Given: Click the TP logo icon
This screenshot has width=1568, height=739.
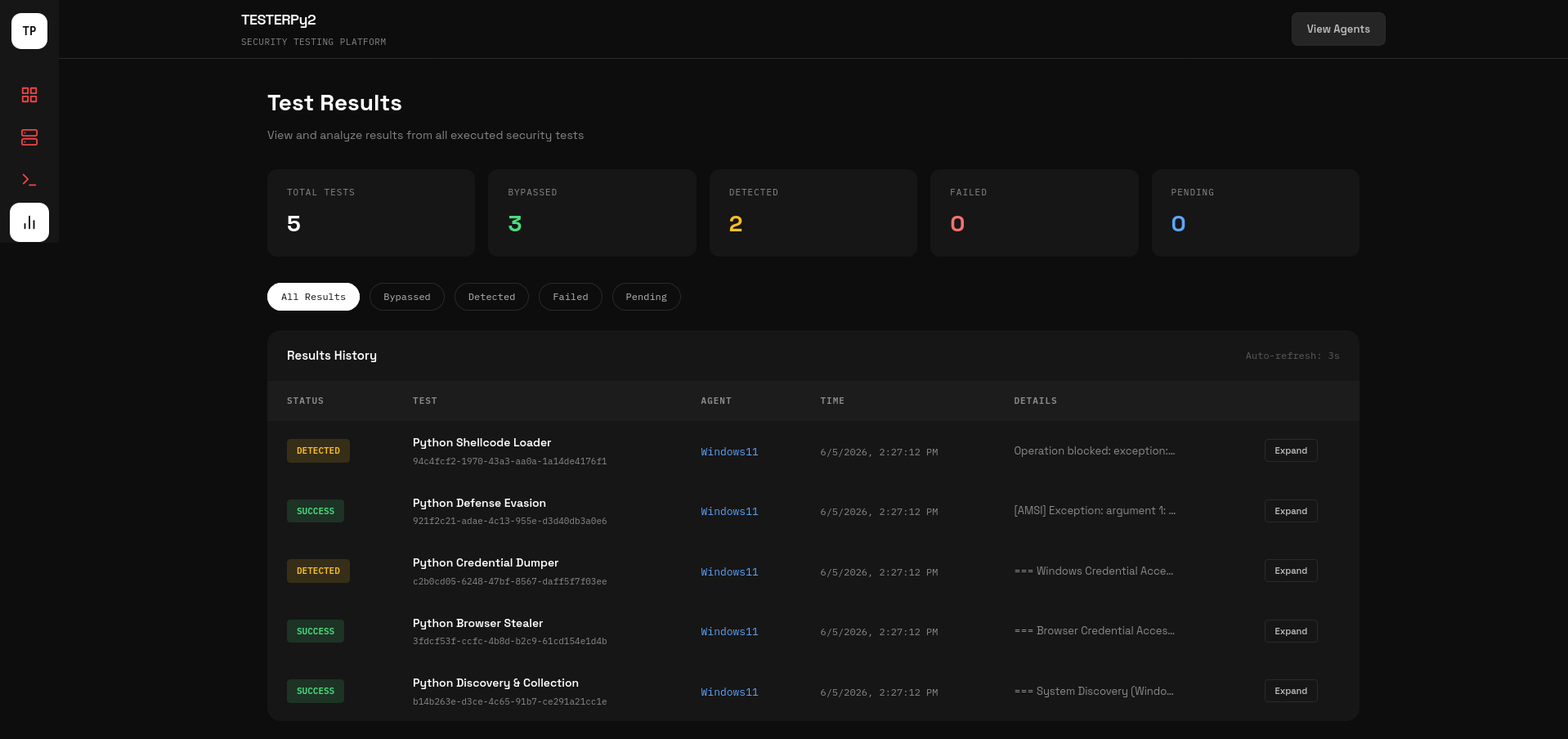Looking at the screenshot, I should [29, 31].
